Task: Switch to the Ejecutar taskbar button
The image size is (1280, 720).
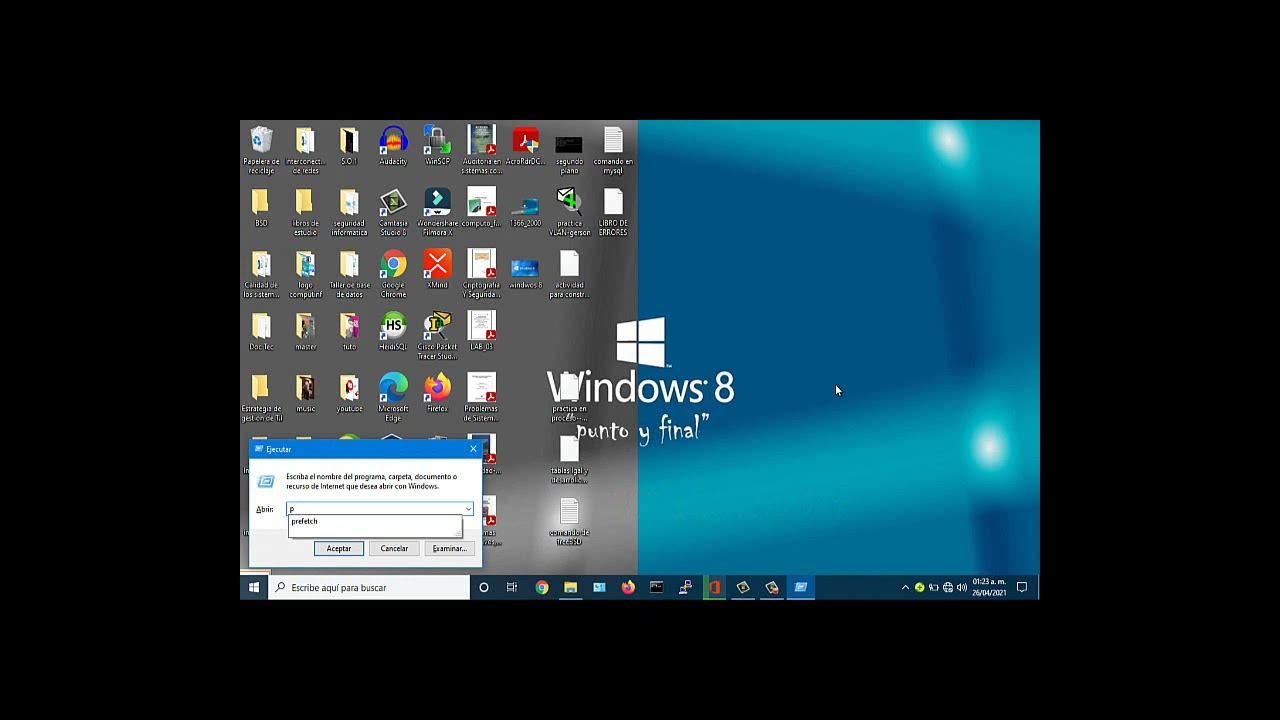Action: click(801, 588)
